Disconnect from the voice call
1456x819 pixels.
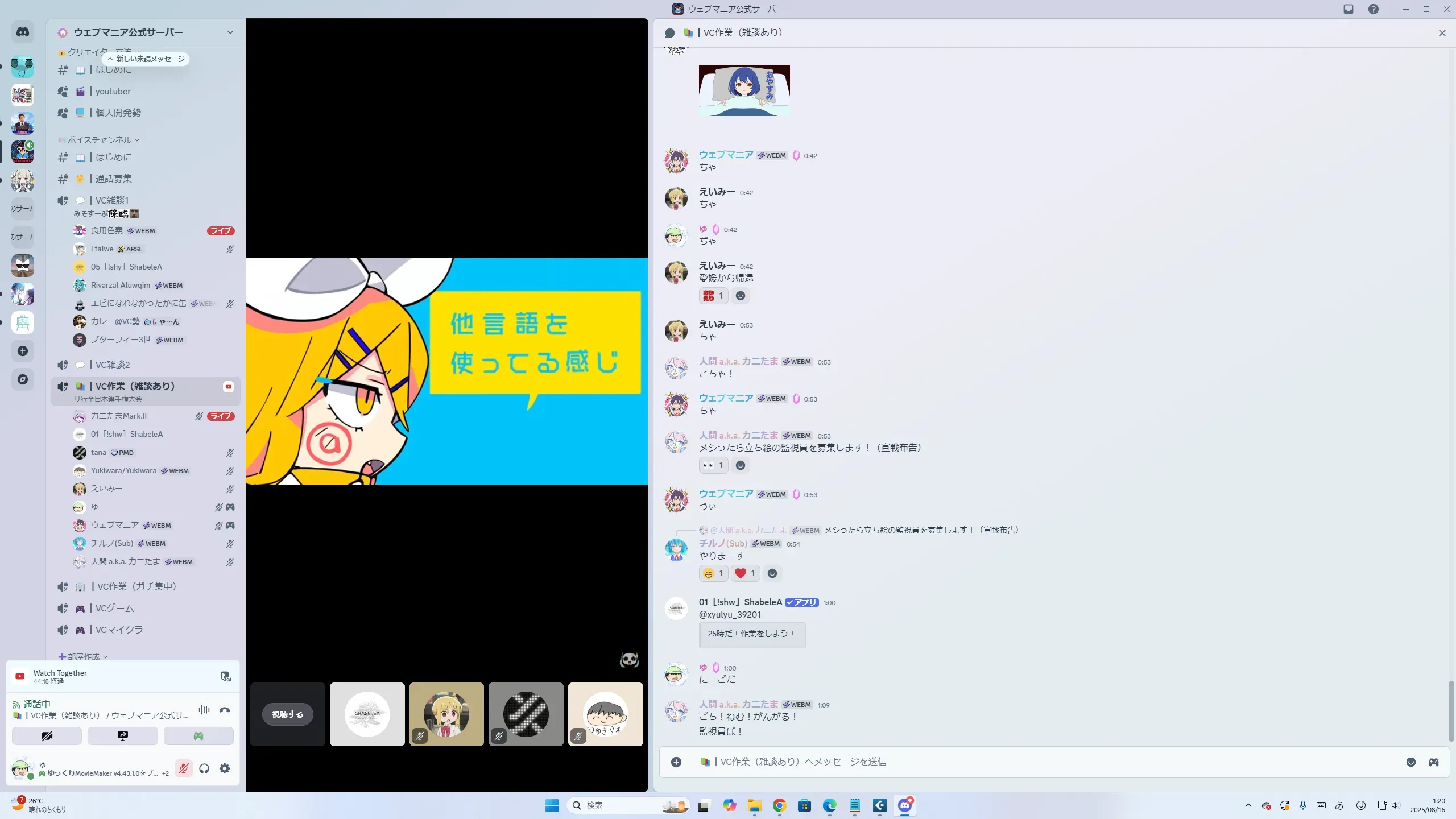pos(225,710)
